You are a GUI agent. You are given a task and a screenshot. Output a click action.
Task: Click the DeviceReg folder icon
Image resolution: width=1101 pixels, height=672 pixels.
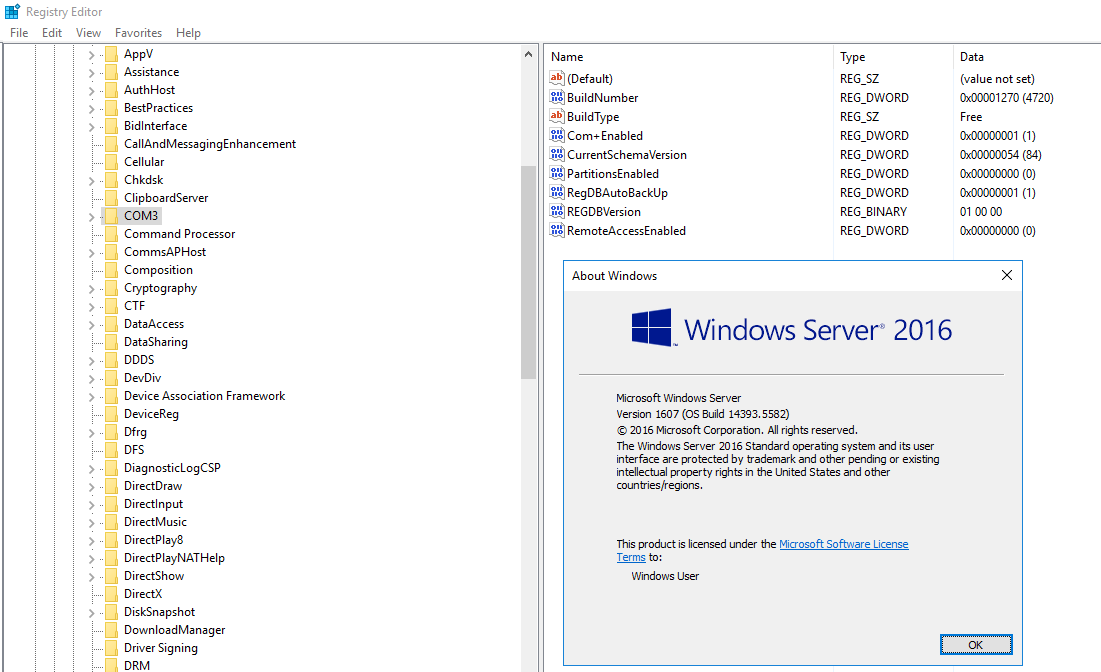[111, 414]
